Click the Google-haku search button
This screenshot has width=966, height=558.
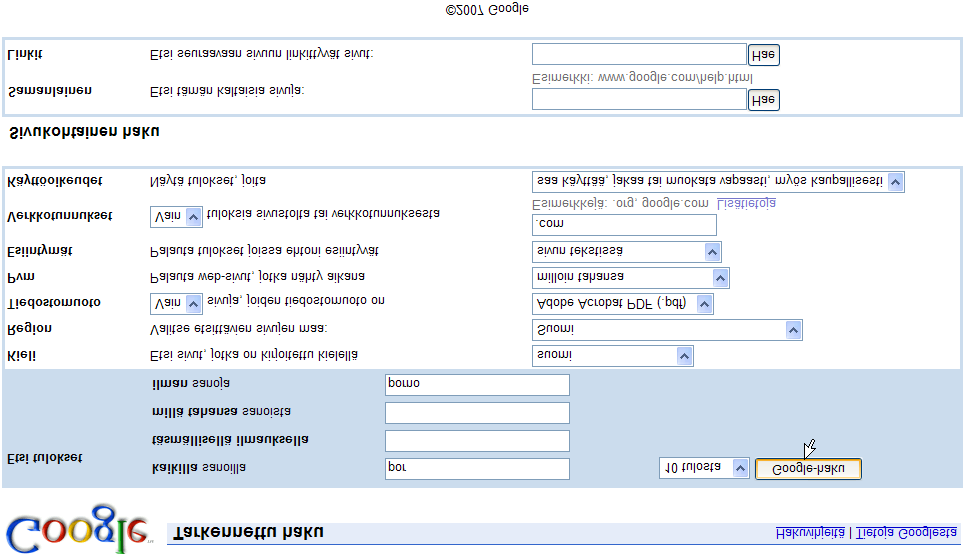pos(808,469)
